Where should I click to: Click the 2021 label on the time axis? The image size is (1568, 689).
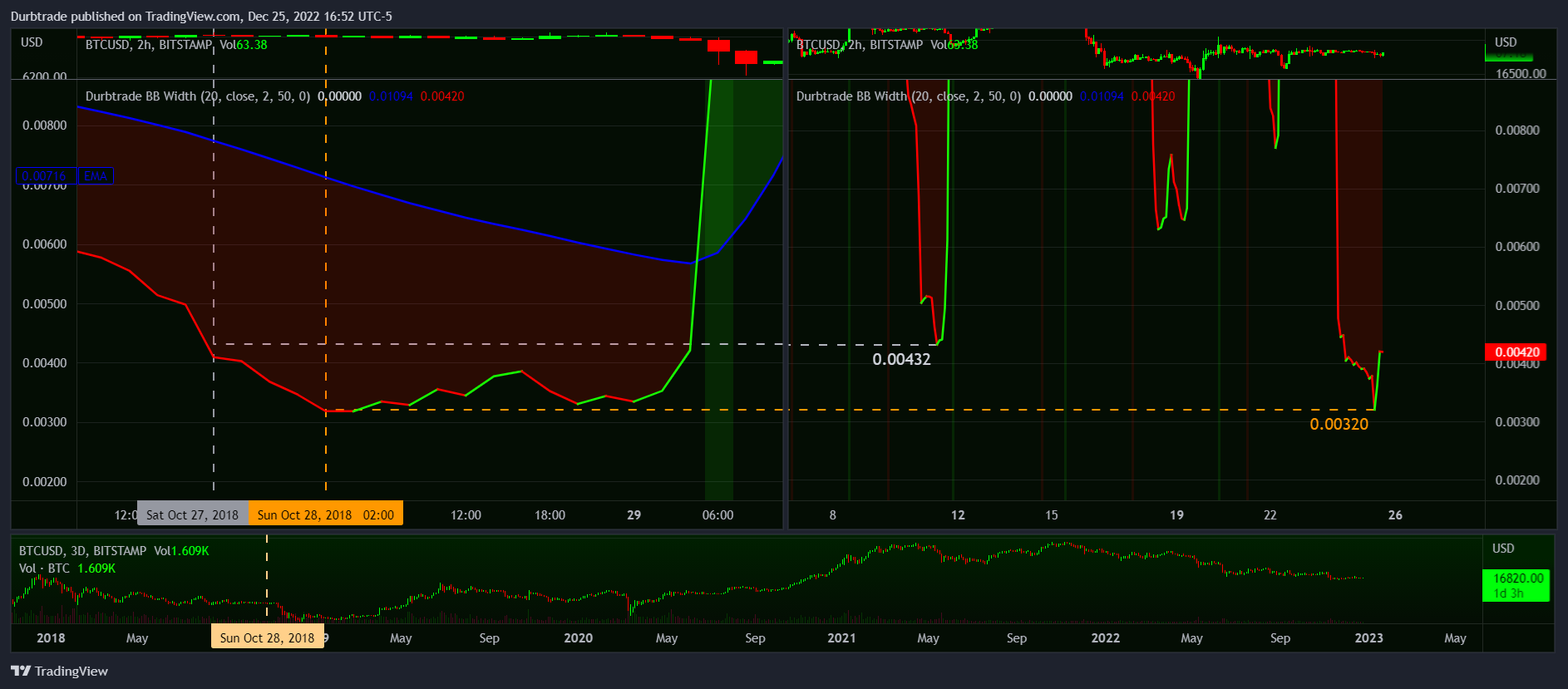click(x=841, y=637)
